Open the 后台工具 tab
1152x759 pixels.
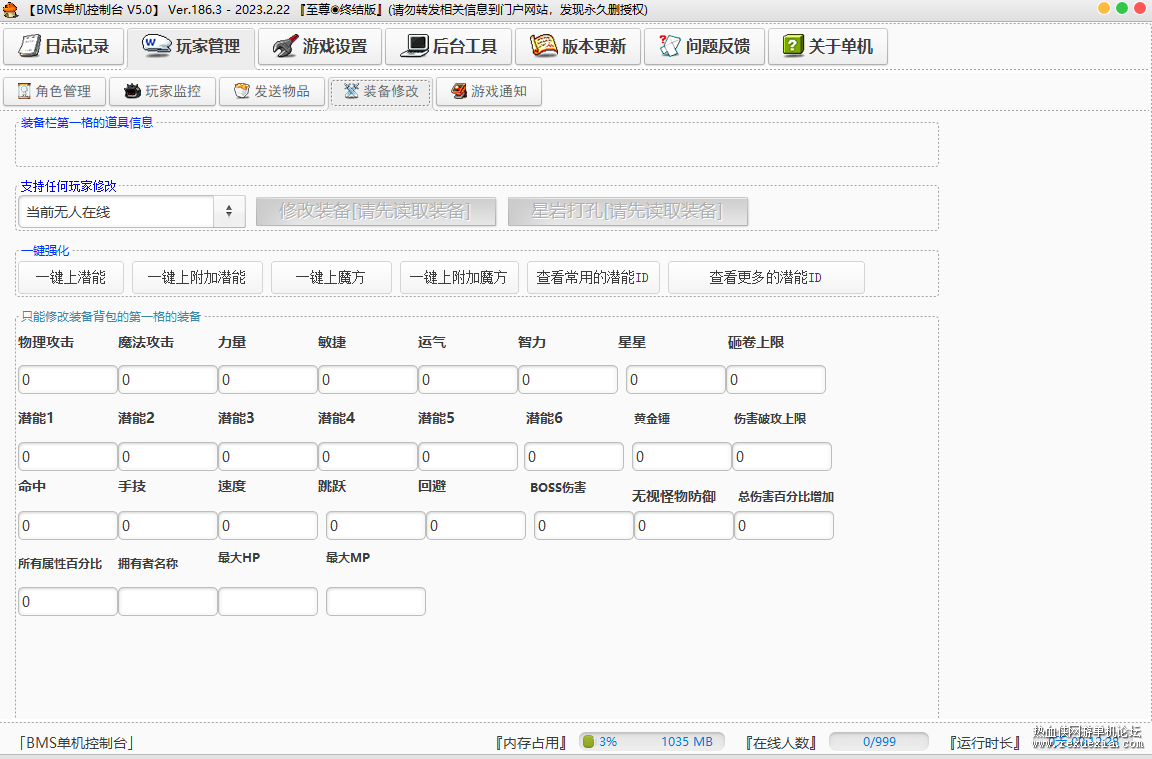coord(449,46)
